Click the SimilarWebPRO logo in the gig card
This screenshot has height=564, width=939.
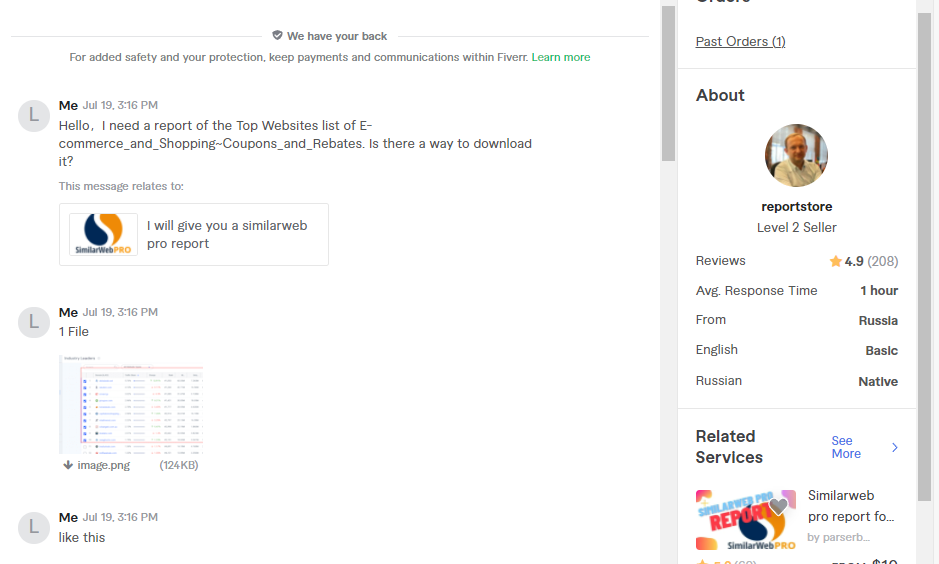[x=104, y=234]
